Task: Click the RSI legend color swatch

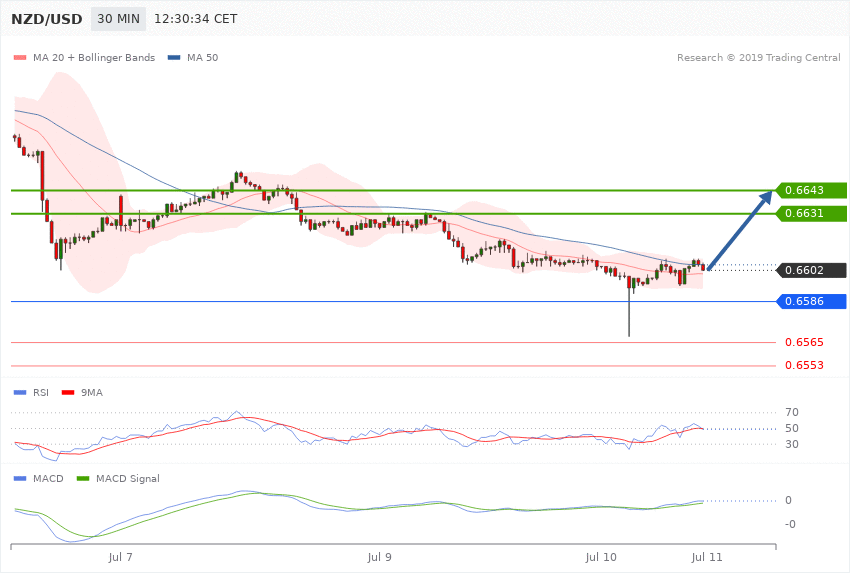Action: coord(20,392)
